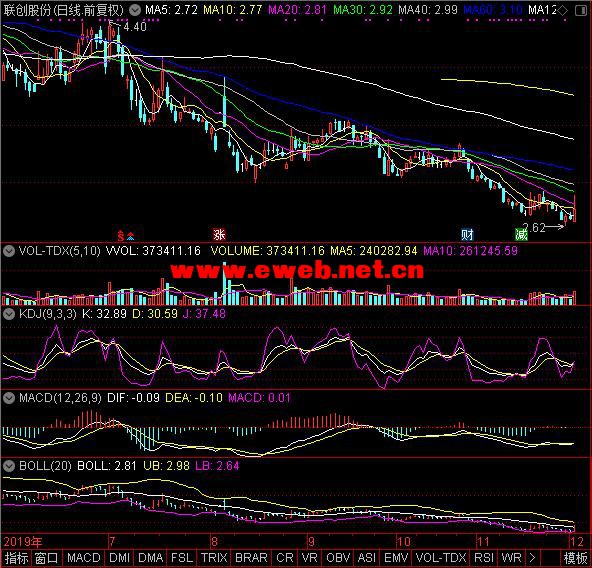Click the blue MA60: 3.10 label

(493, 10)
